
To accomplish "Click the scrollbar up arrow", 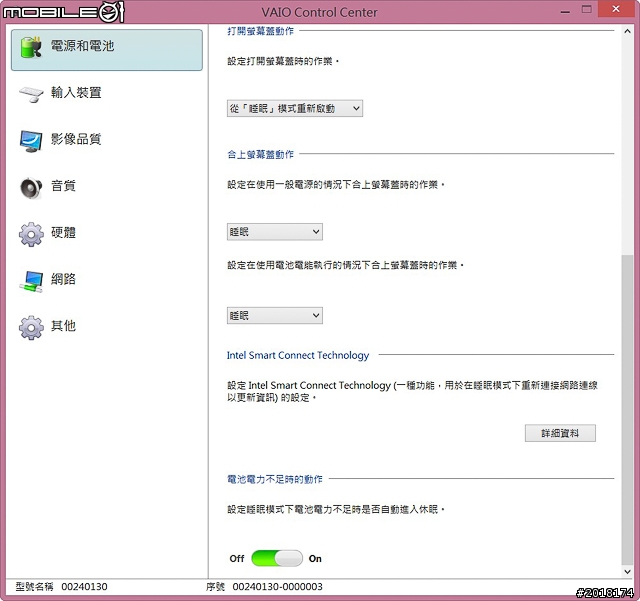I will click(x=627, y=31).
